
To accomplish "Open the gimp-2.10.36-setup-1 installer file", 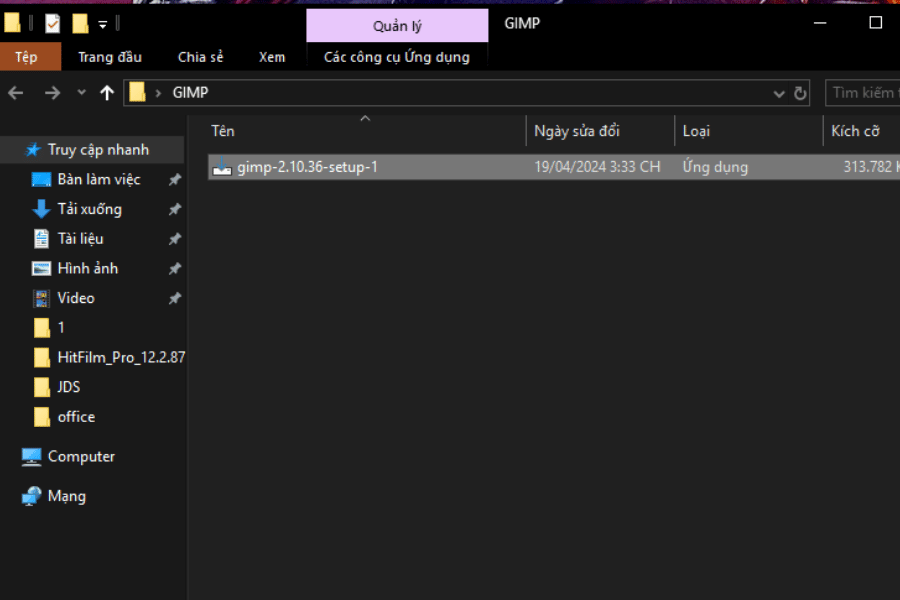I will pyautogui.click(x=307, y=167).
